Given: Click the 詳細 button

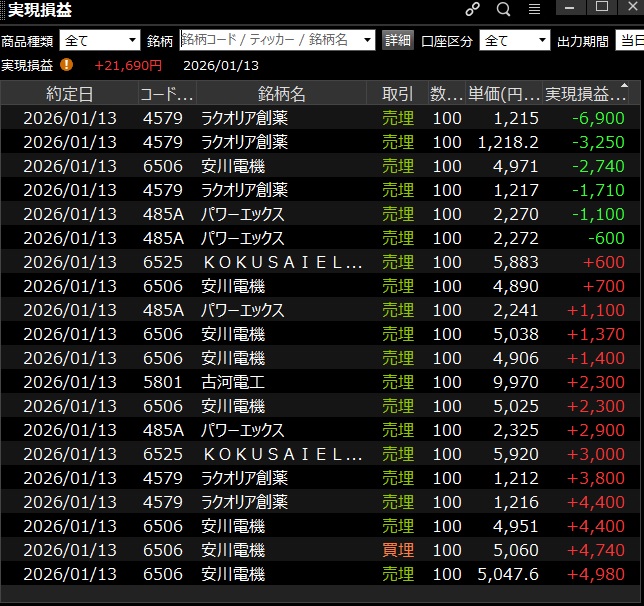Looking at the screenshot, I should [x=398, y=41].
